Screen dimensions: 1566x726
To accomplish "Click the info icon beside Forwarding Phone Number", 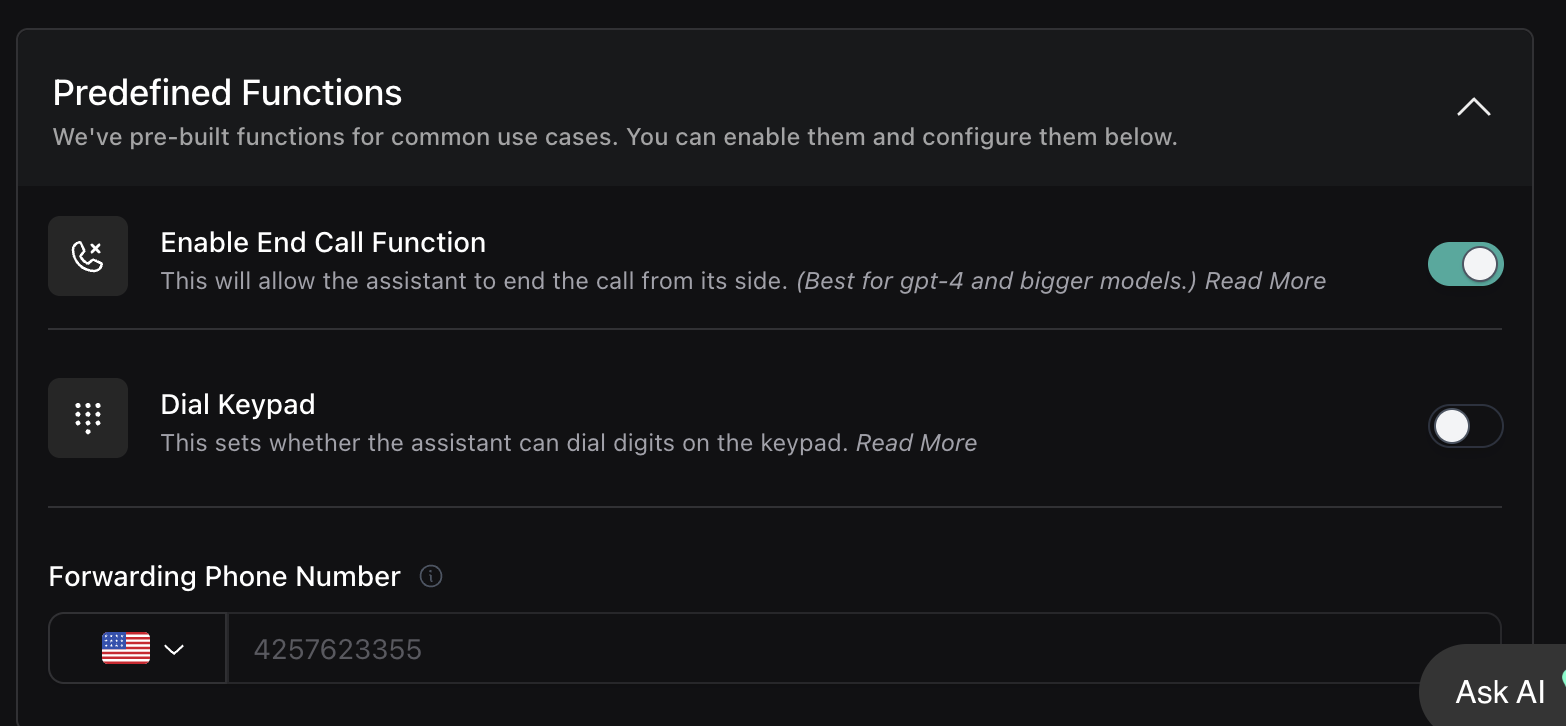I will [431, 577].
